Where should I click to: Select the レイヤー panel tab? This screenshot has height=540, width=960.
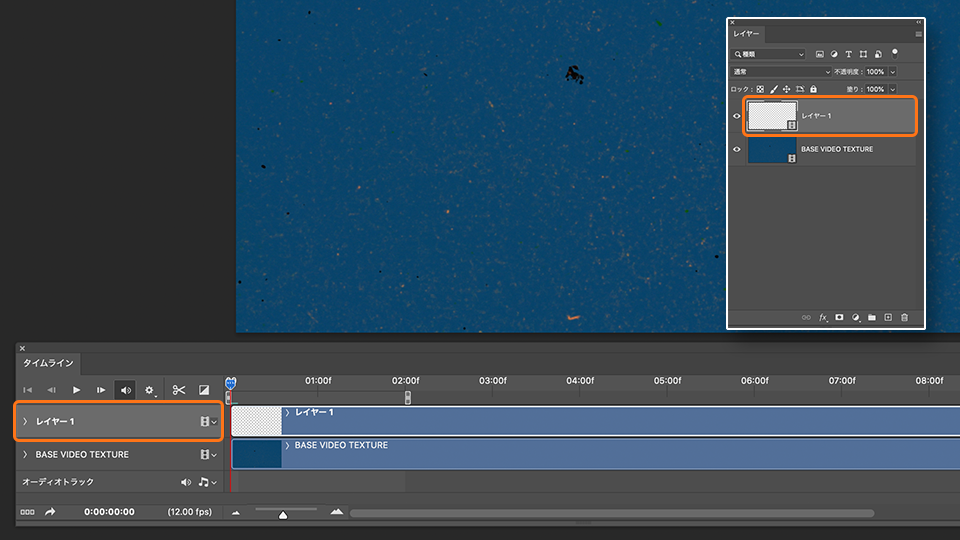[x=746, y=34]
